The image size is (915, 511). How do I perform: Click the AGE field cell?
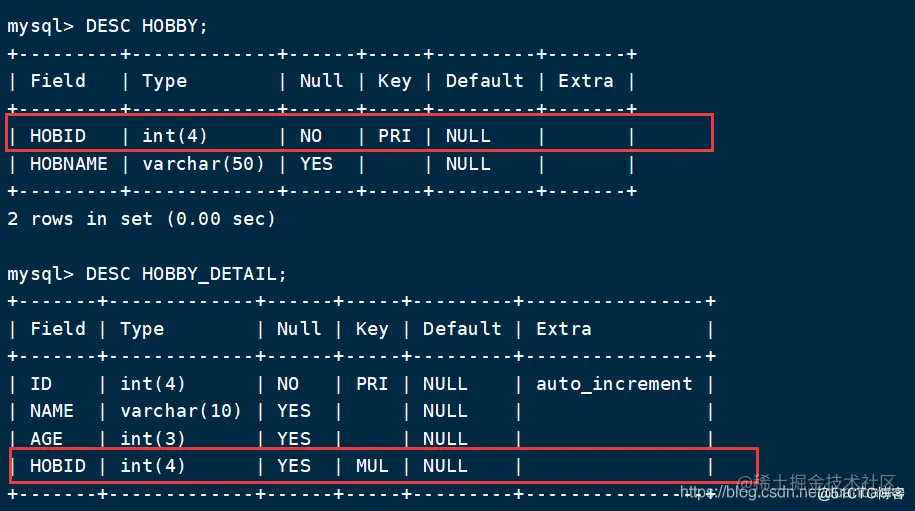click(46, 439)
